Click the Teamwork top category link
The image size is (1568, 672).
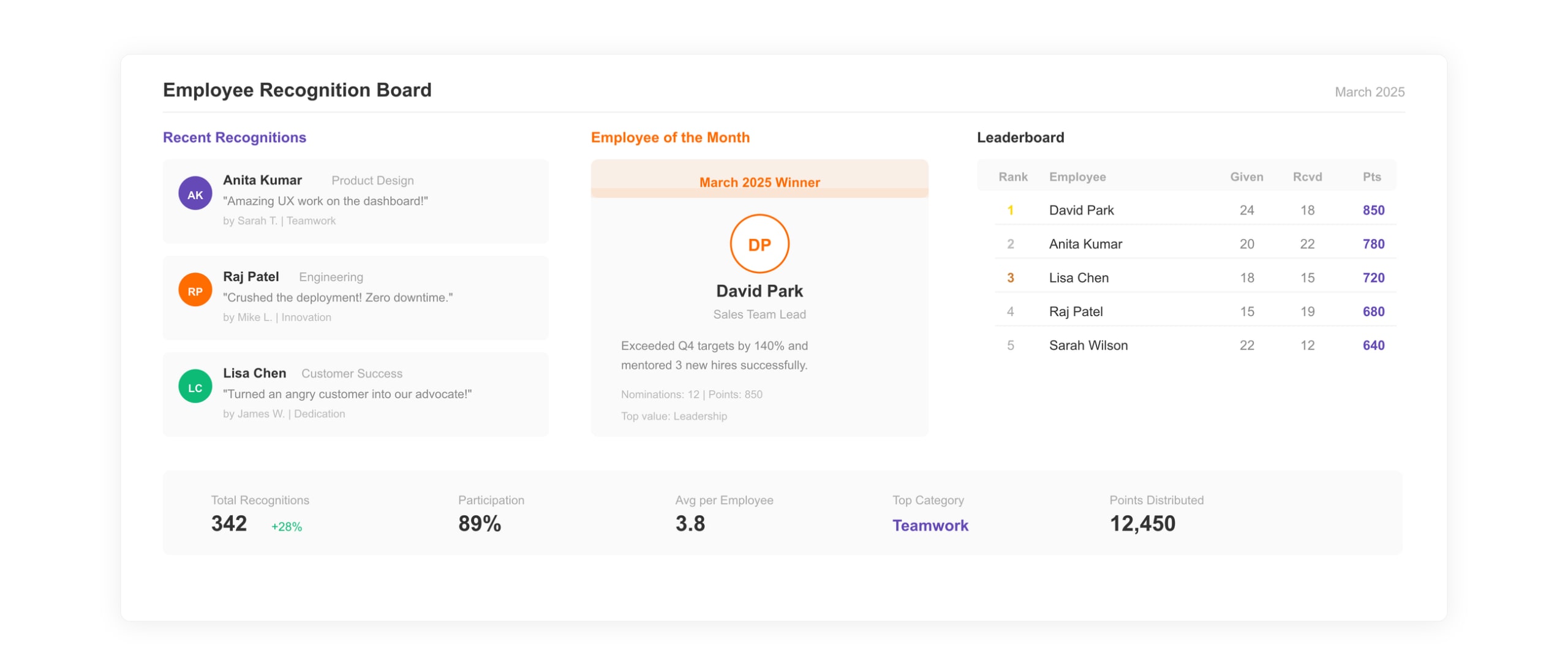pyautogui.click(x=930, y=525)
